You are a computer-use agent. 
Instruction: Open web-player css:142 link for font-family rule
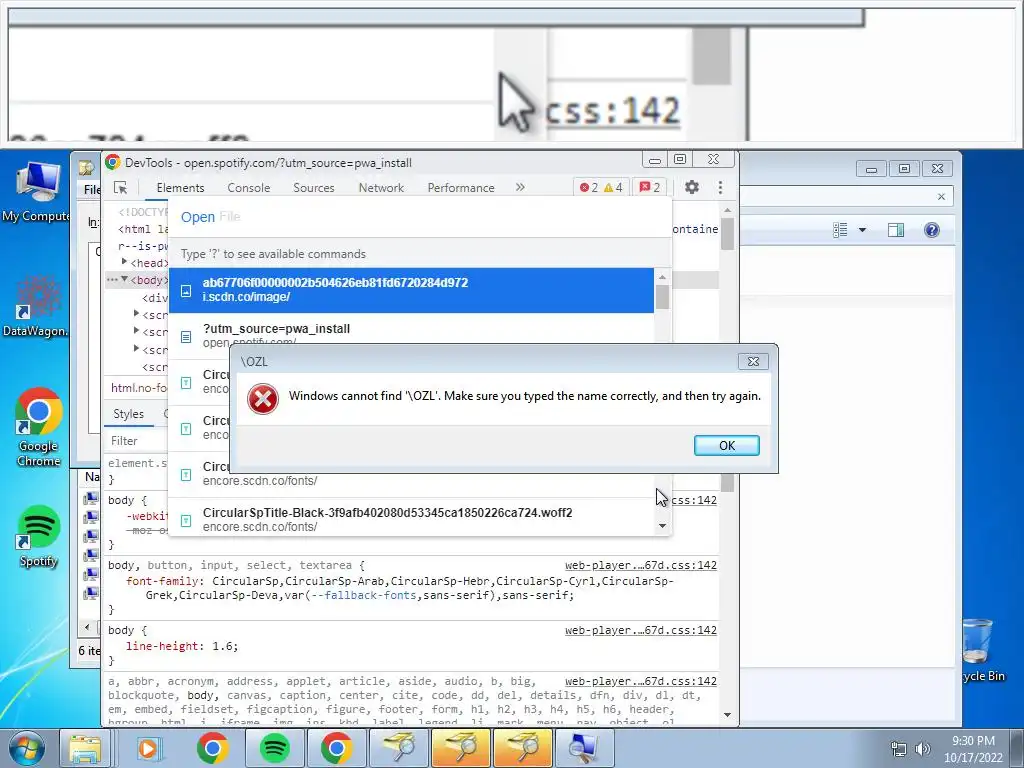tap(641, 566)
